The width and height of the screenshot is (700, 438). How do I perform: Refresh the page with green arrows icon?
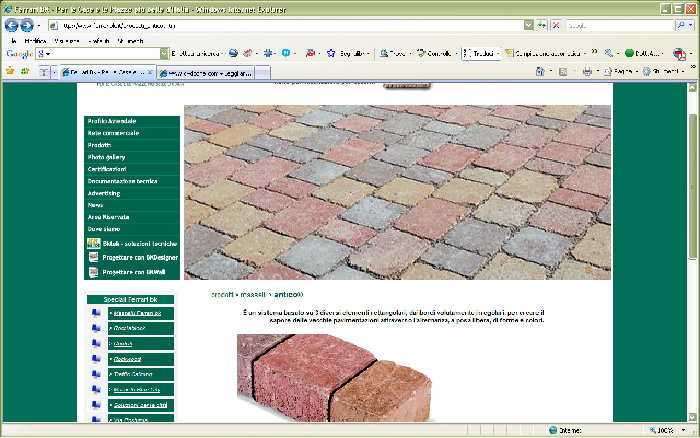[542, 25]
